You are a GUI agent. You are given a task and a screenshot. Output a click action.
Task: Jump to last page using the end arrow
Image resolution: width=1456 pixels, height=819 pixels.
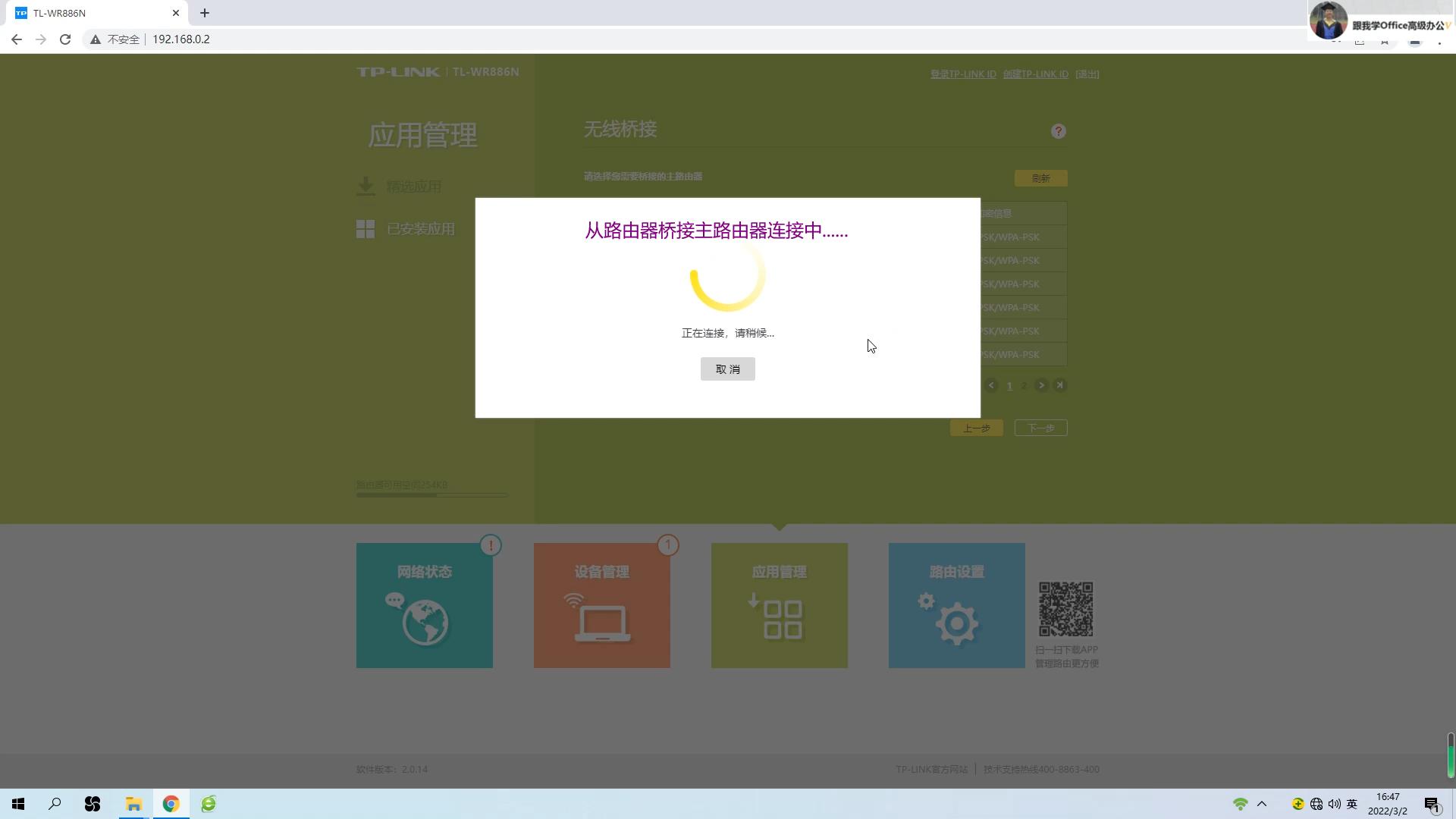click(1060, 385)
